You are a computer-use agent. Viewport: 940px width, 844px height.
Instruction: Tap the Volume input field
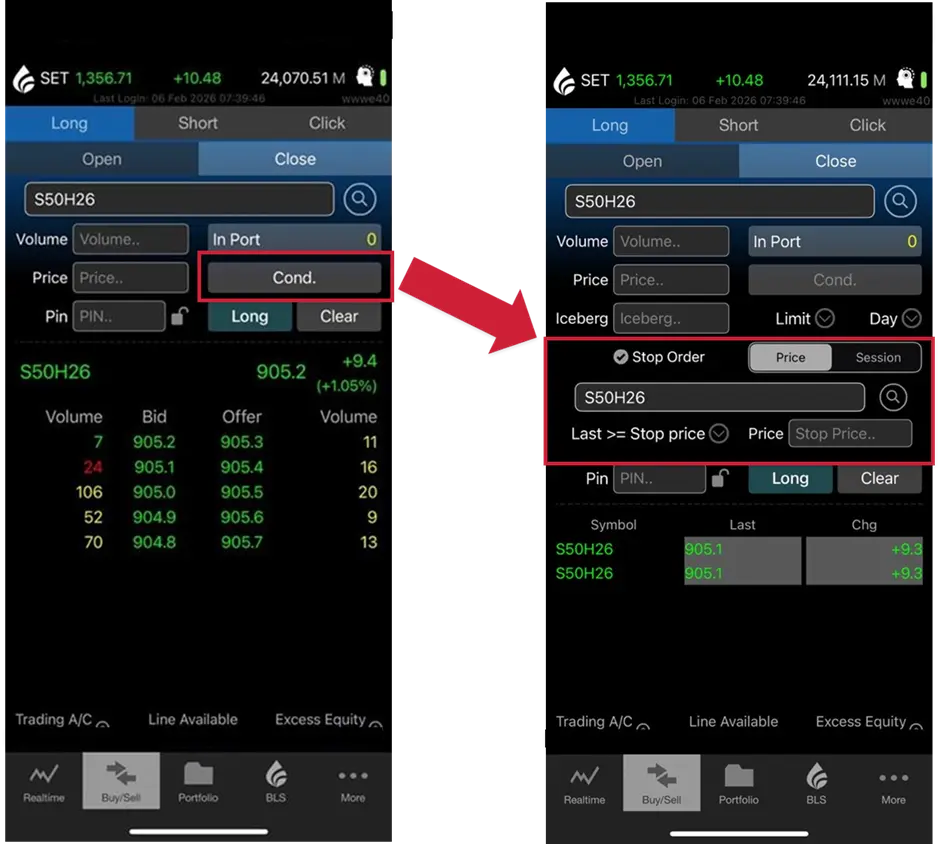click(131, 239)
